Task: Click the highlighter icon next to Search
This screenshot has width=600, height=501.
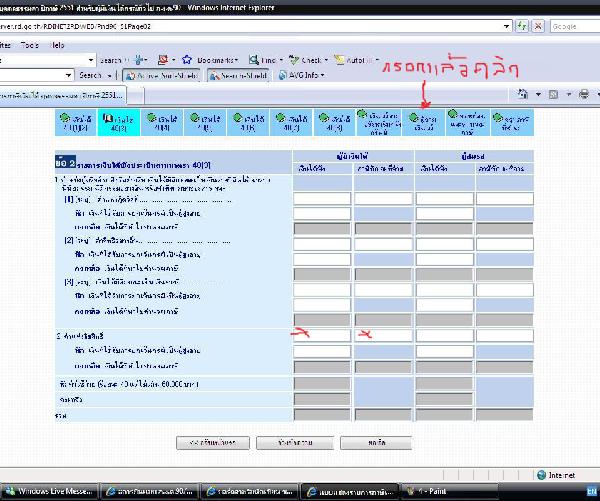Action: [139, 60]
